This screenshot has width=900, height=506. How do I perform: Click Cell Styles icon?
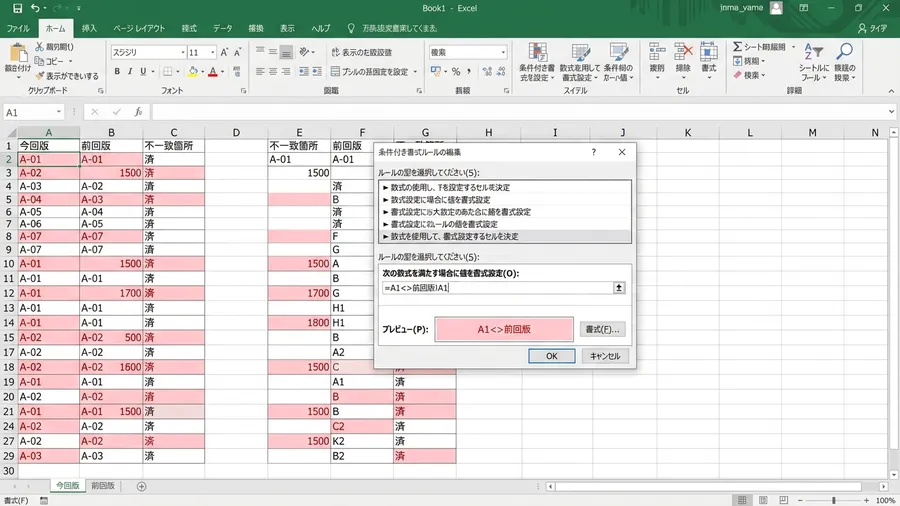click(618, 62)
